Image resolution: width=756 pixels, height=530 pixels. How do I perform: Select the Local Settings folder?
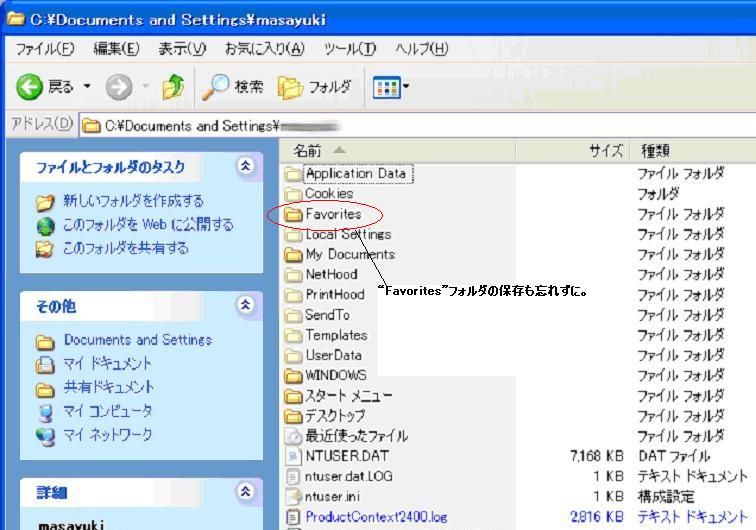[x=349, y=234]
